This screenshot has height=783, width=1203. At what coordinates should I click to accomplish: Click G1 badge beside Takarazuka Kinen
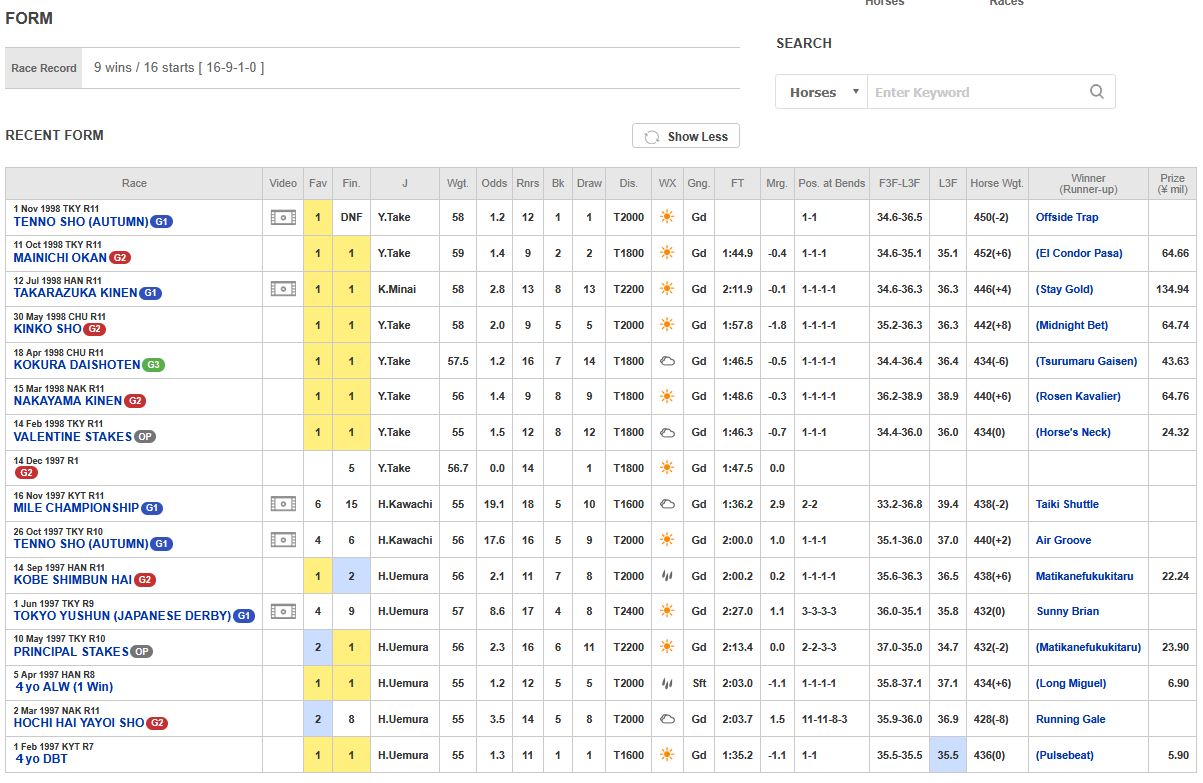pos(150,294)
